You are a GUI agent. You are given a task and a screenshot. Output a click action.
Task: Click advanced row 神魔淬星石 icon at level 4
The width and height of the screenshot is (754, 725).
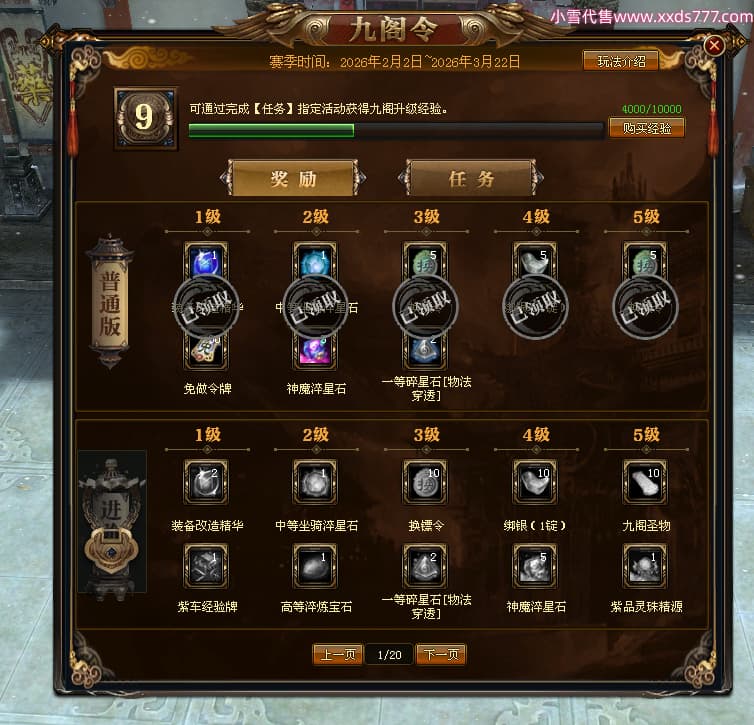[x=535, y=565]
